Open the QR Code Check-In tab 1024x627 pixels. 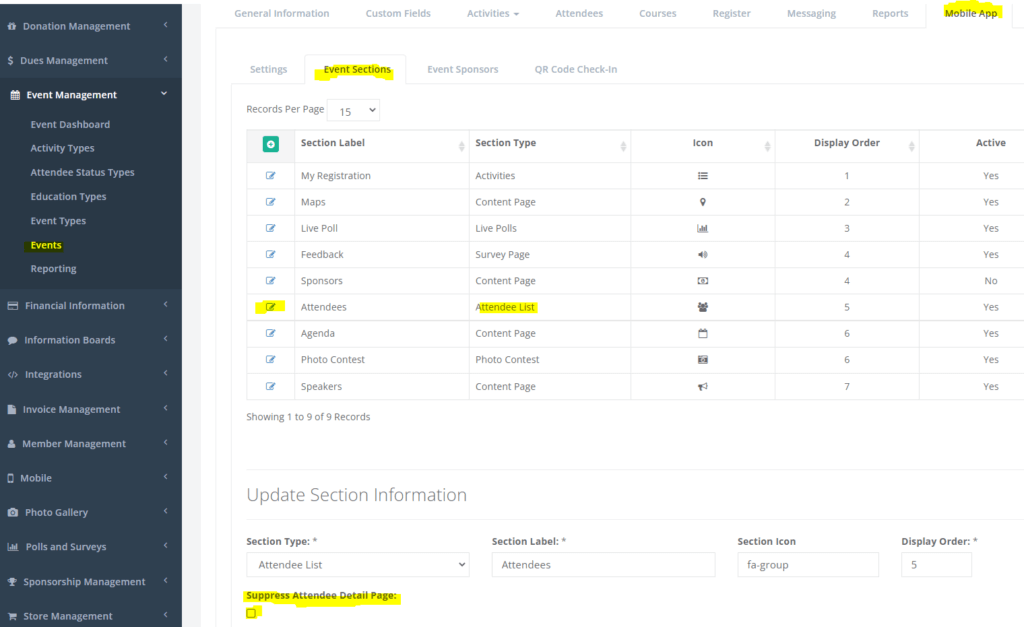(575, 70)
